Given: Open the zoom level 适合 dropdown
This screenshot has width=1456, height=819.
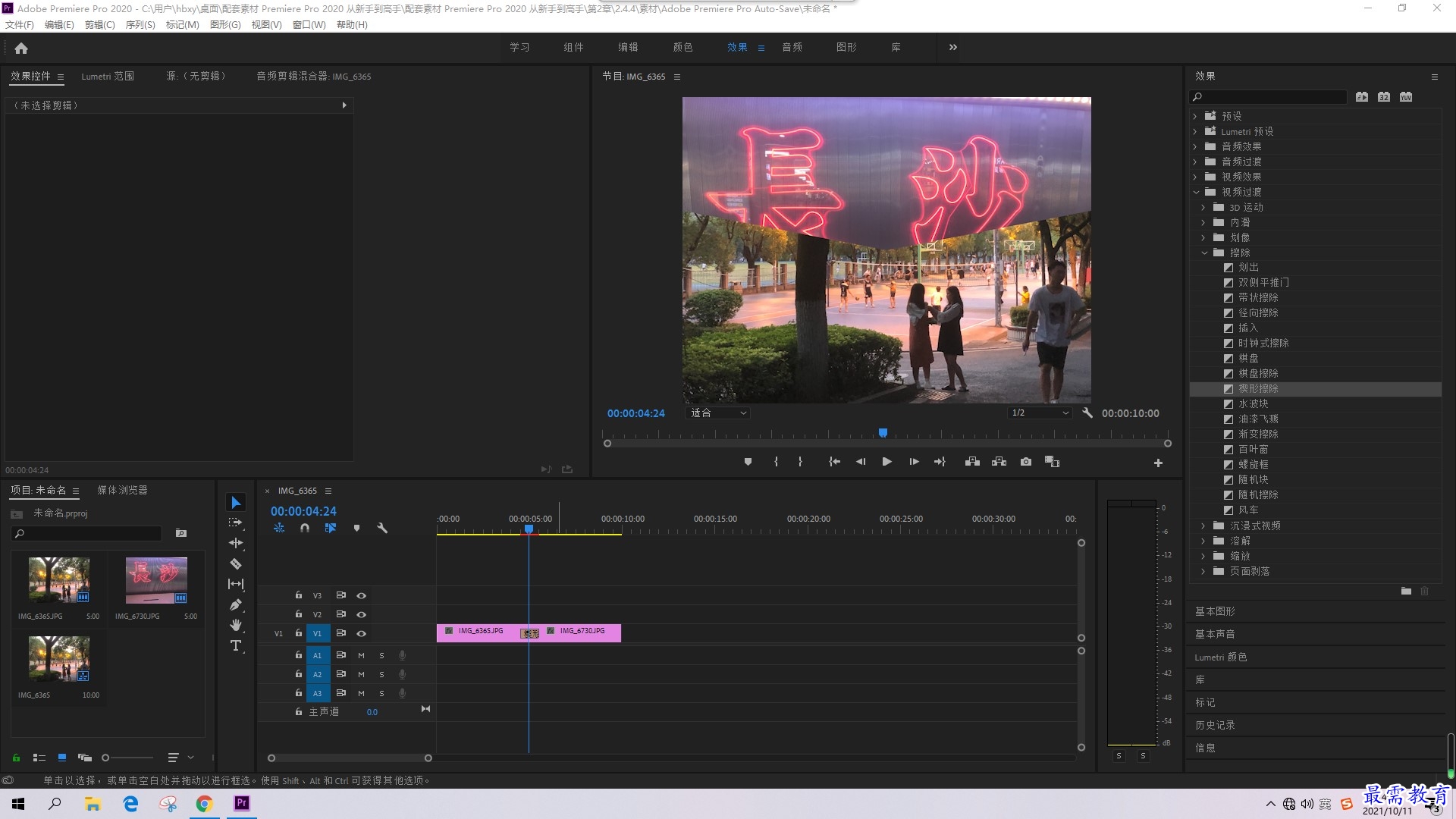Looking at the screenshot, I should click(717, 413).
